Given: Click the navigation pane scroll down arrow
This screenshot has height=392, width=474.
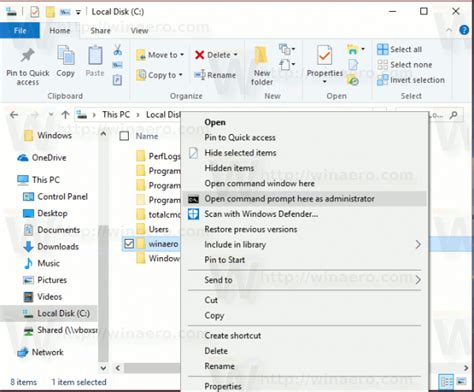Looking at the screenshot, I should point(103,368).
